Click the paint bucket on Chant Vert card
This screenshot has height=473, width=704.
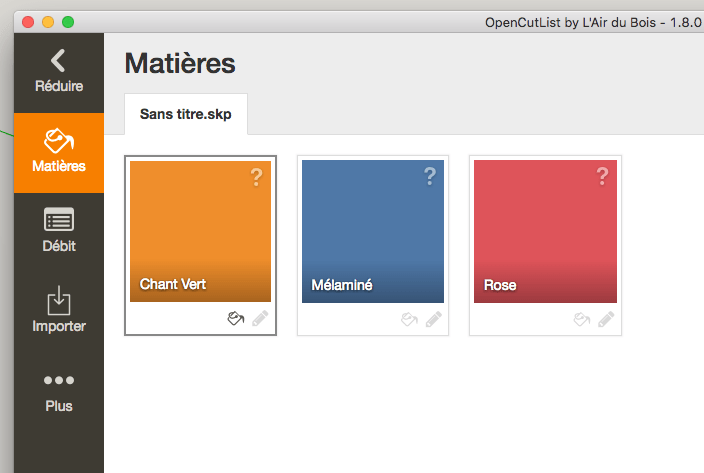click(x=236, y=319)
